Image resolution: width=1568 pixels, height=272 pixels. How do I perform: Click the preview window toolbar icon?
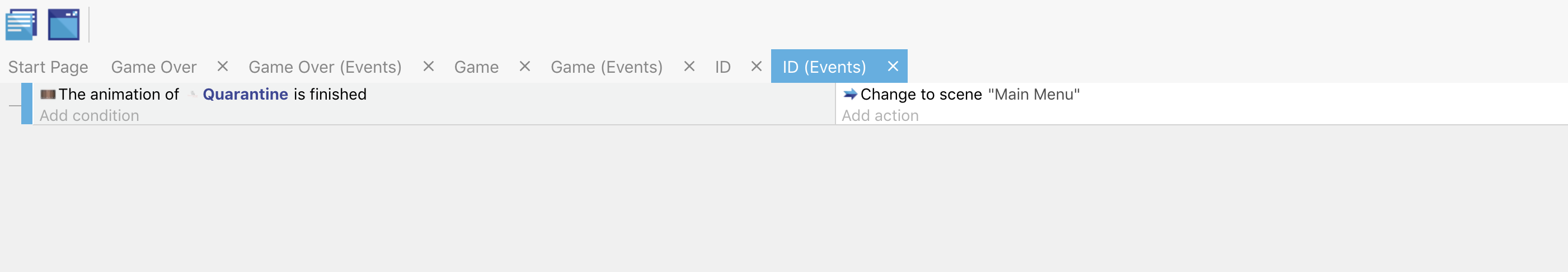(x=64, y=24)
